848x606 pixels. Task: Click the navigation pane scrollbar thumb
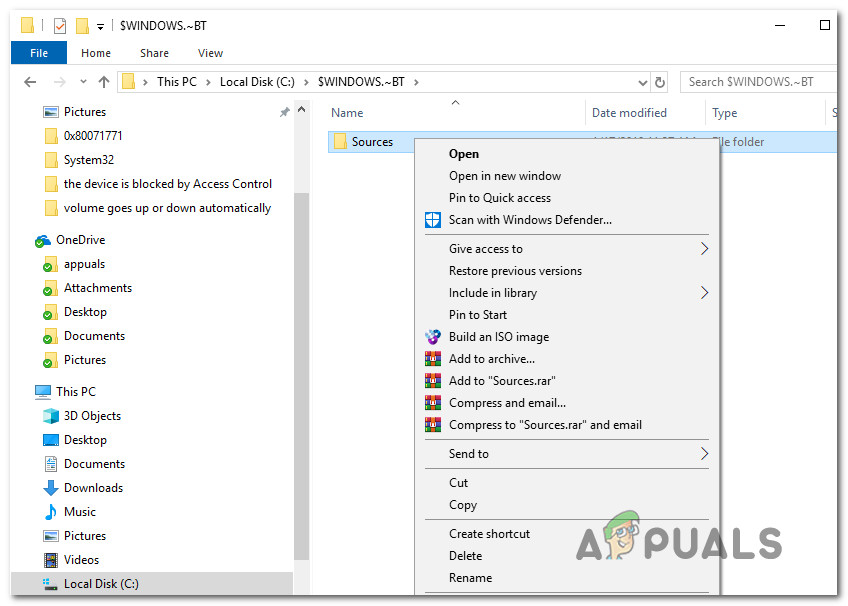pyautogui.click(x=301, y=376)
